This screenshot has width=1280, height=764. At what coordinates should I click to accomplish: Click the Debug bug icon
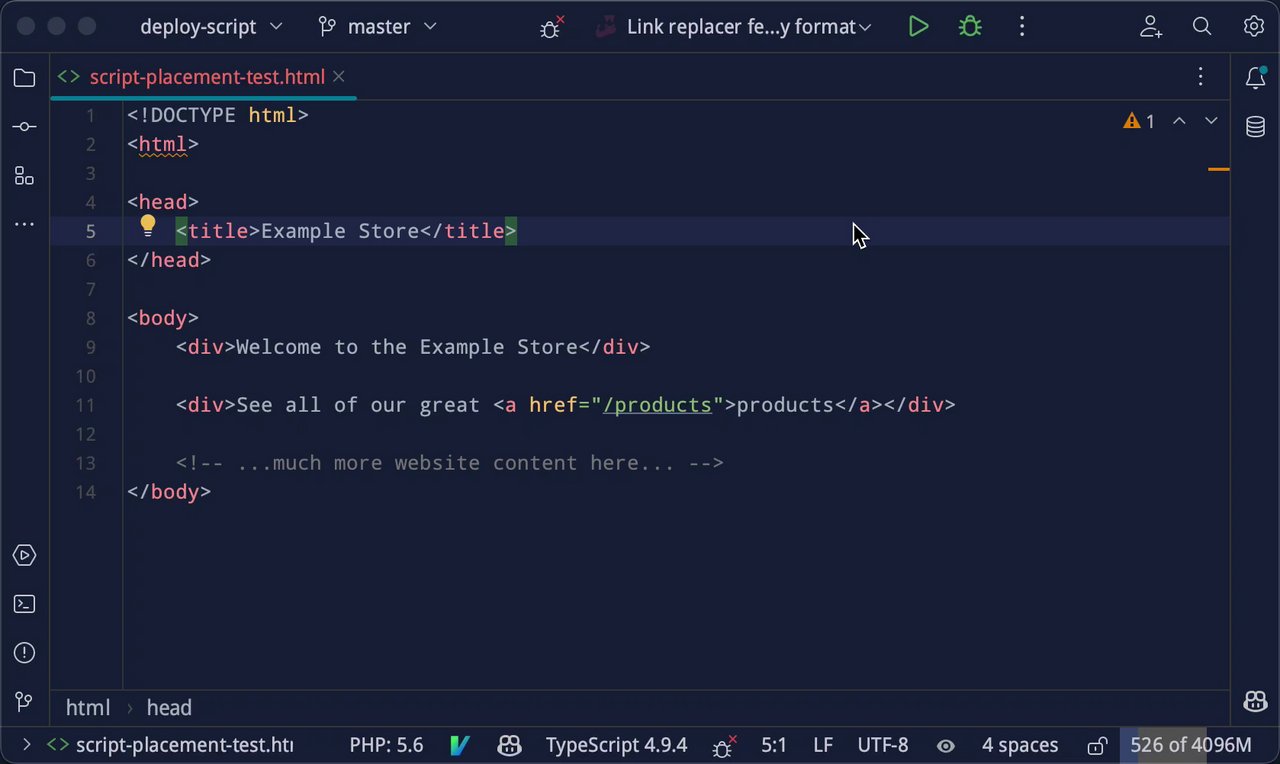[x=970, y=27]
